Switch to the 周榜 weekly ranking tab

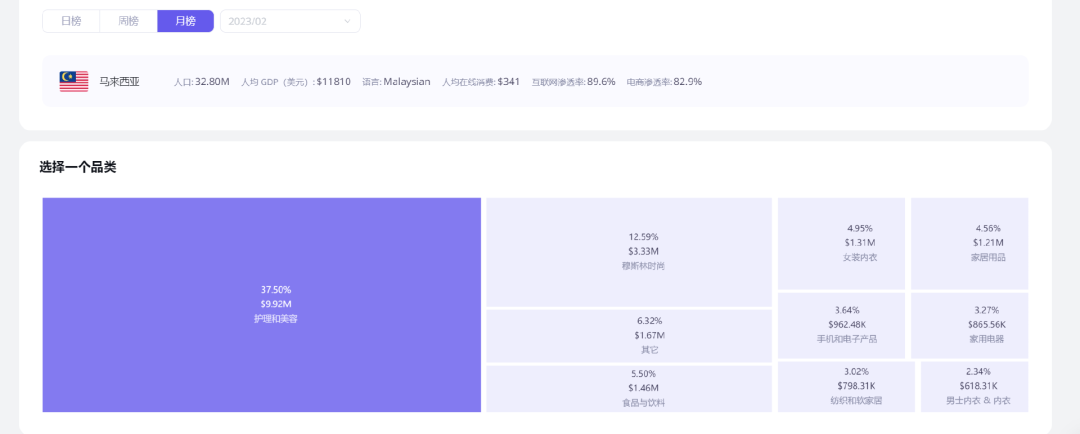128,21
